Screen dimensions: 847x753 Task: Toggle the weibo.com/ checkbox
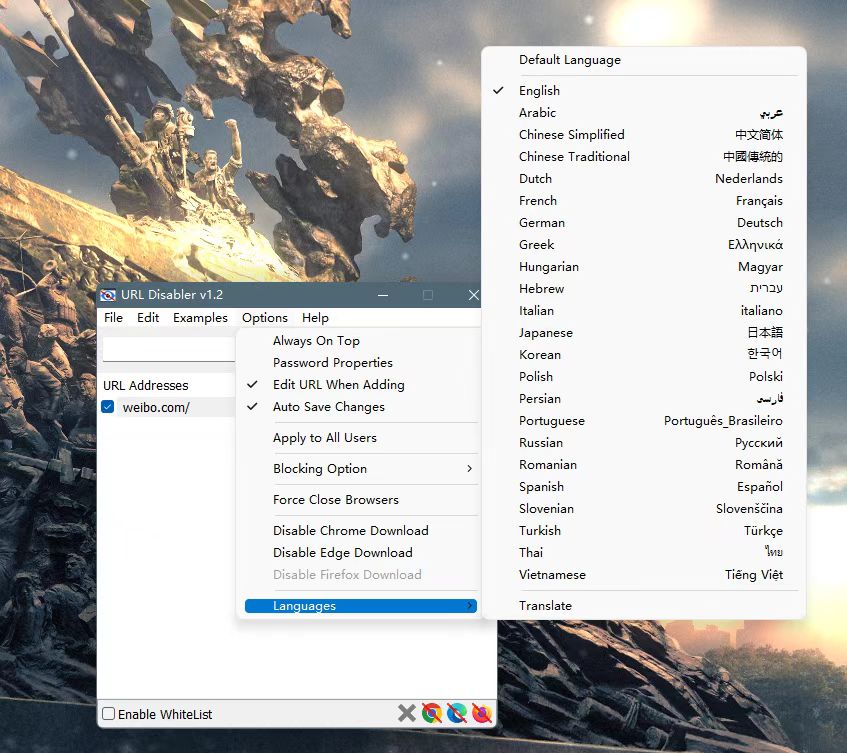pos(107,407)
